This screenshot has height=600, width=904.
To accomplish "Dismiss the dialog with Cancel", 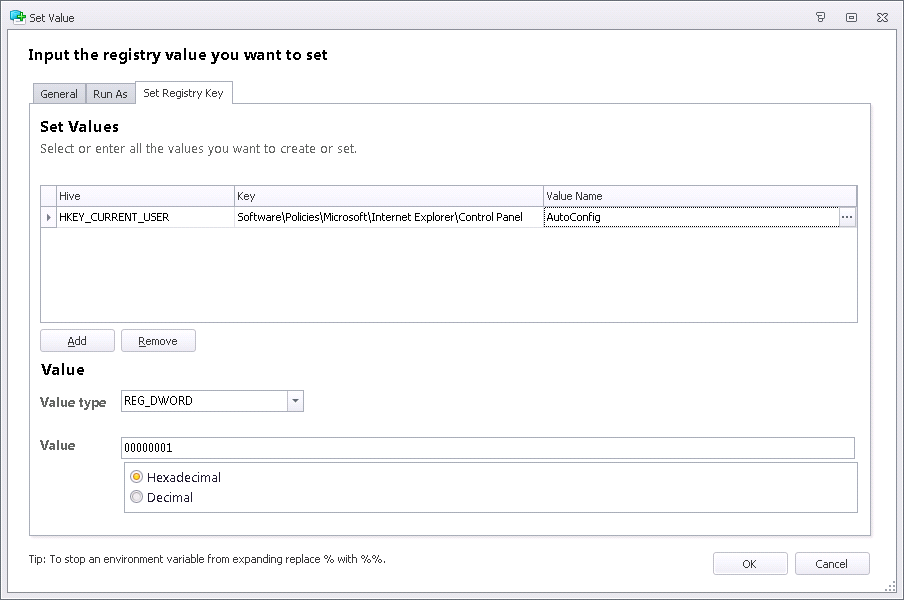I will pos(832,563).
